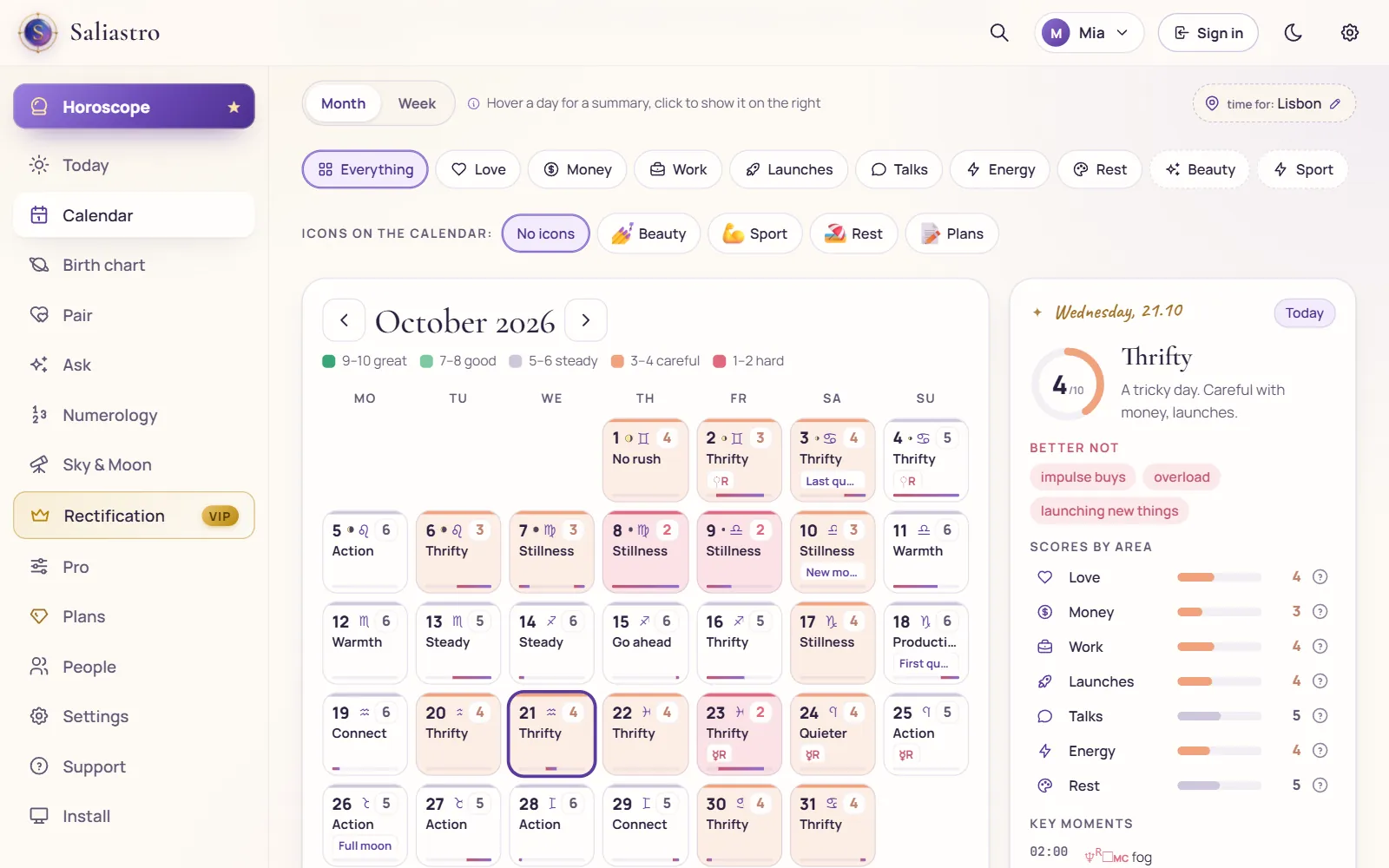Show Sport icons on the calendar
This screenshot has height=868, width=1389.
[x=755, y=233]
